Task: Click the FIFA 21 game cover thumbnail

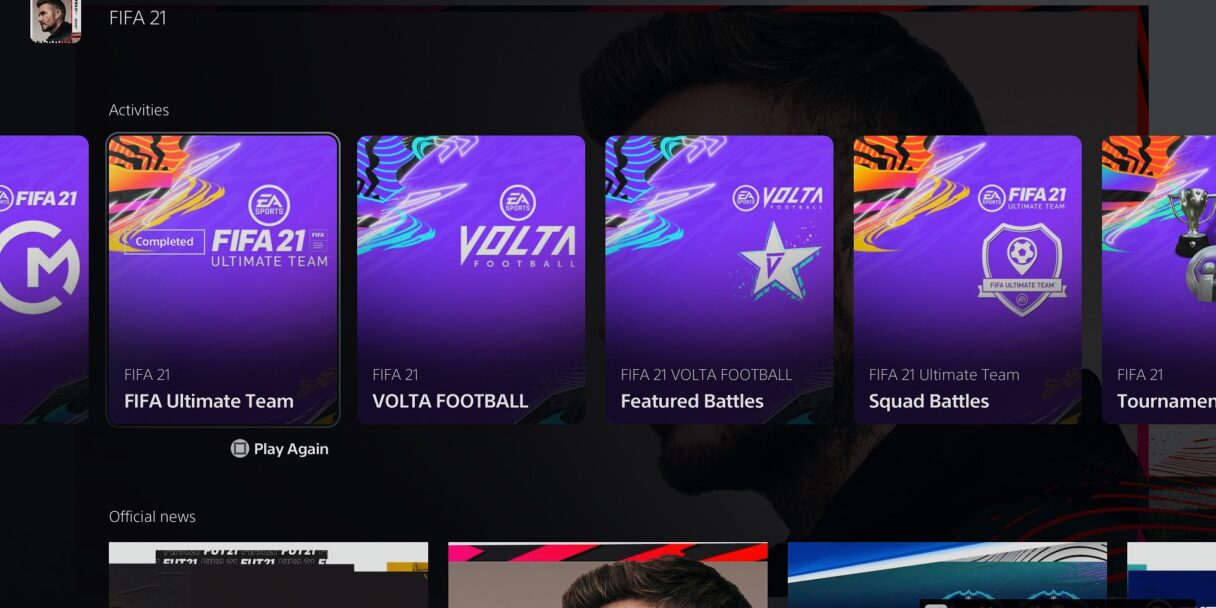Action: [55, 21]
